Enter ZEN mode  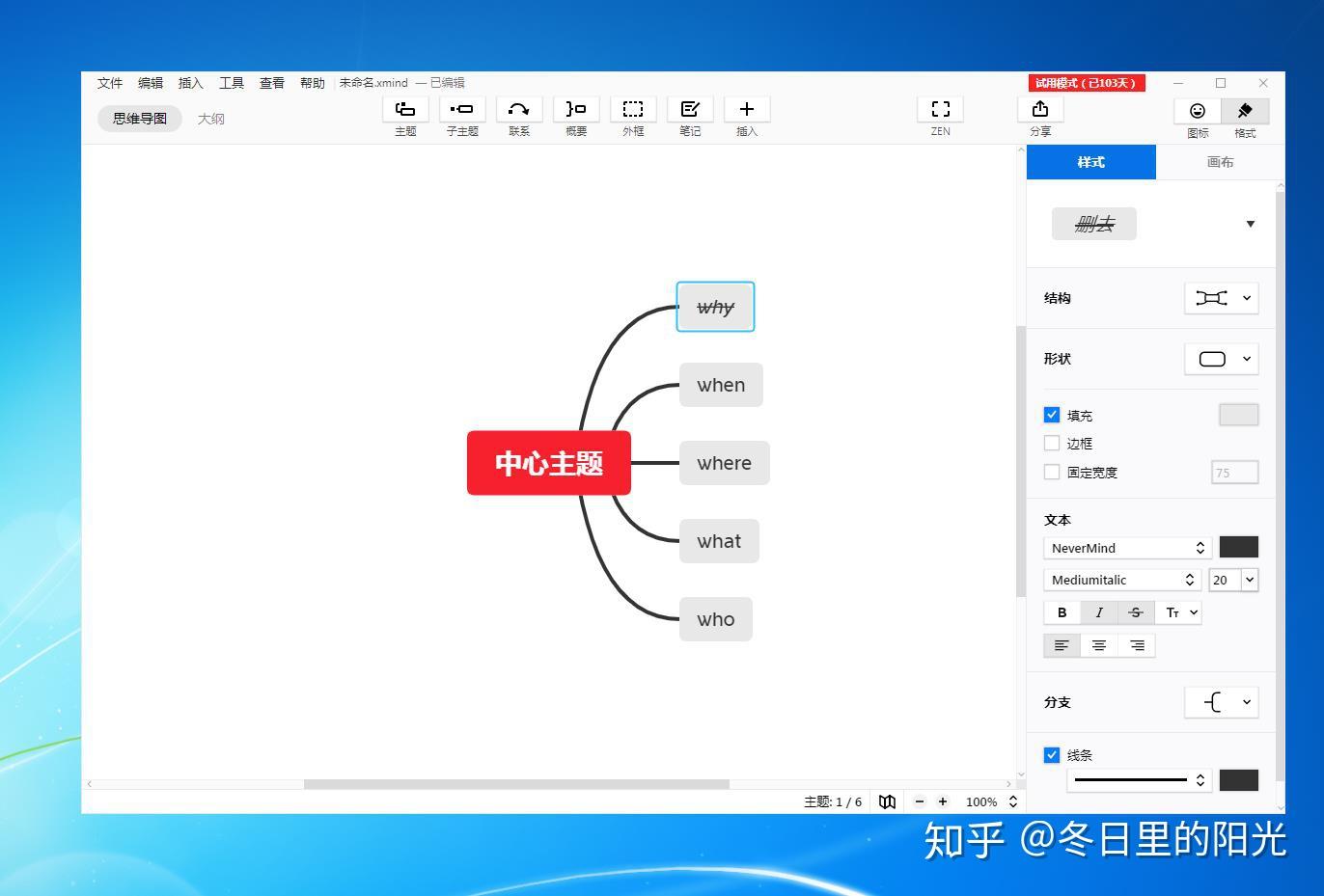pyautogui.click(x=941, y=109)
